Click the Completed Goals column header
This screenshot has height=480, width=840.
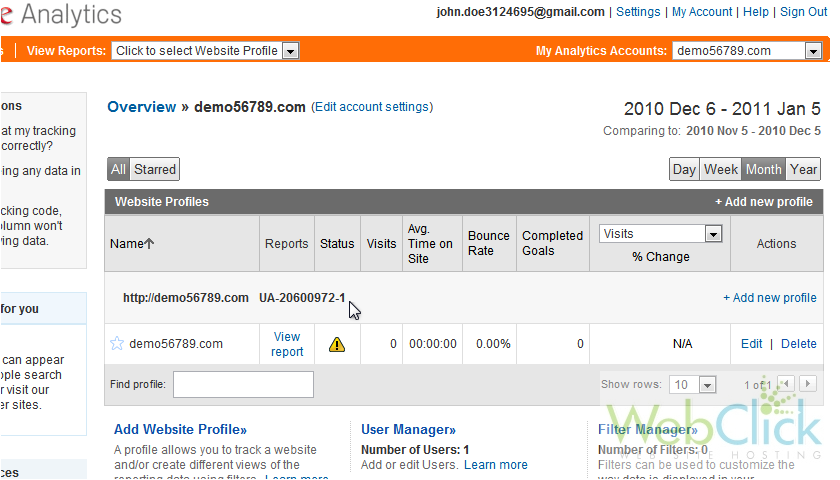pyautogui.click(x=552, y=243)
